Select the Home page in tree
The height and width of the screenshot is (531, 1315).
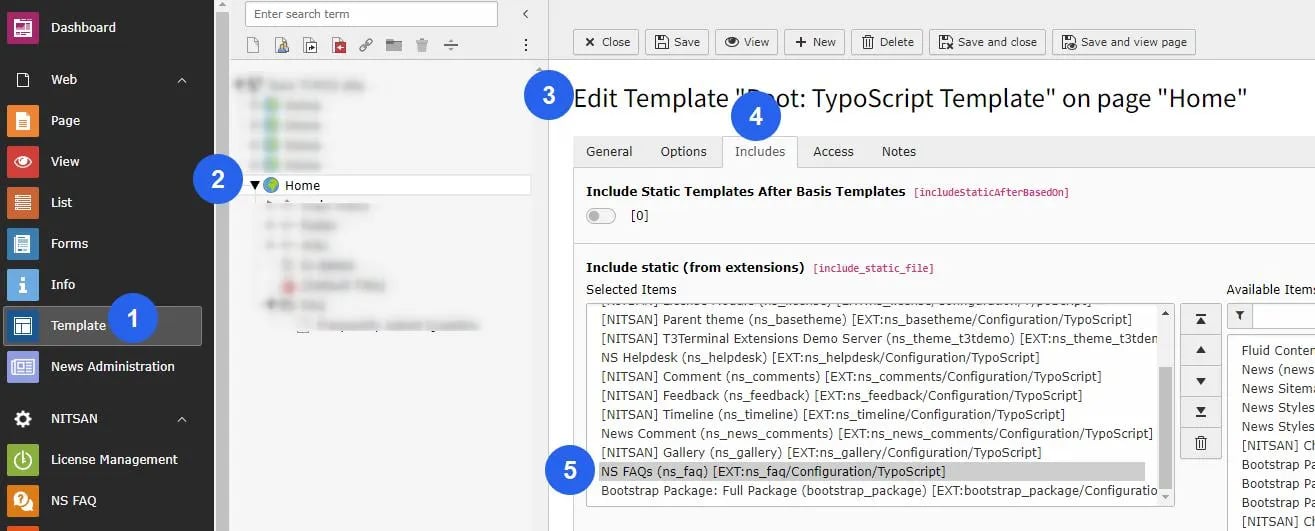click(302, 185)
